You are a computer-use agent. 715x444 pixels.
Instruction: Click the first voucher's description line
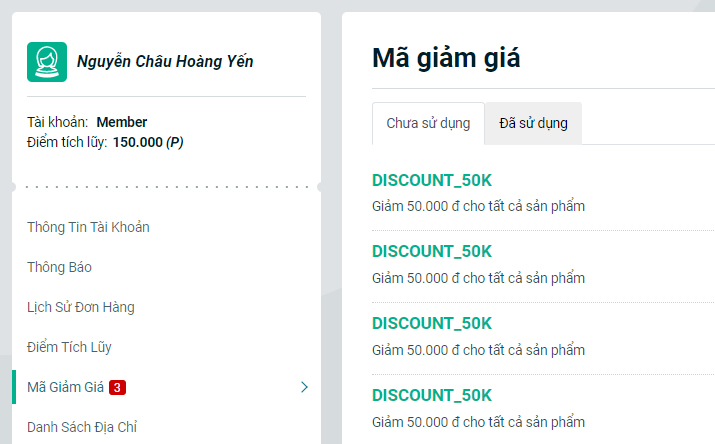[x=478, y=206]
